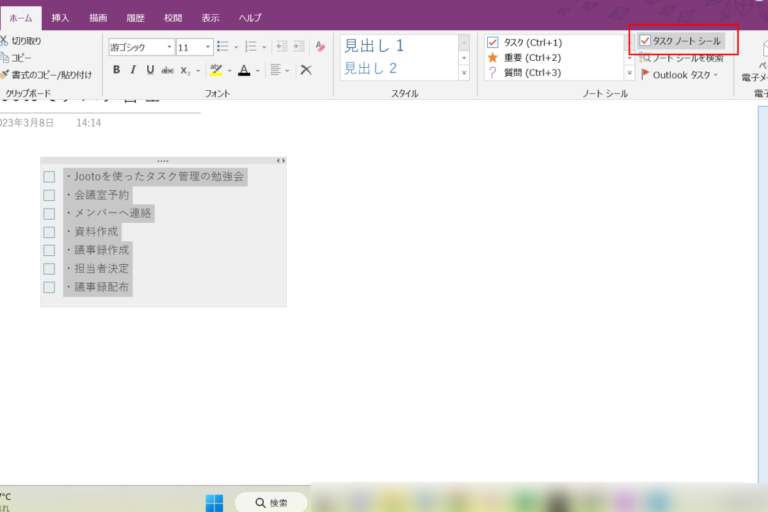Viewport: 768px width, 512px height.
Task: Click the page date 2023年3月8日
Action: (27, 123)
